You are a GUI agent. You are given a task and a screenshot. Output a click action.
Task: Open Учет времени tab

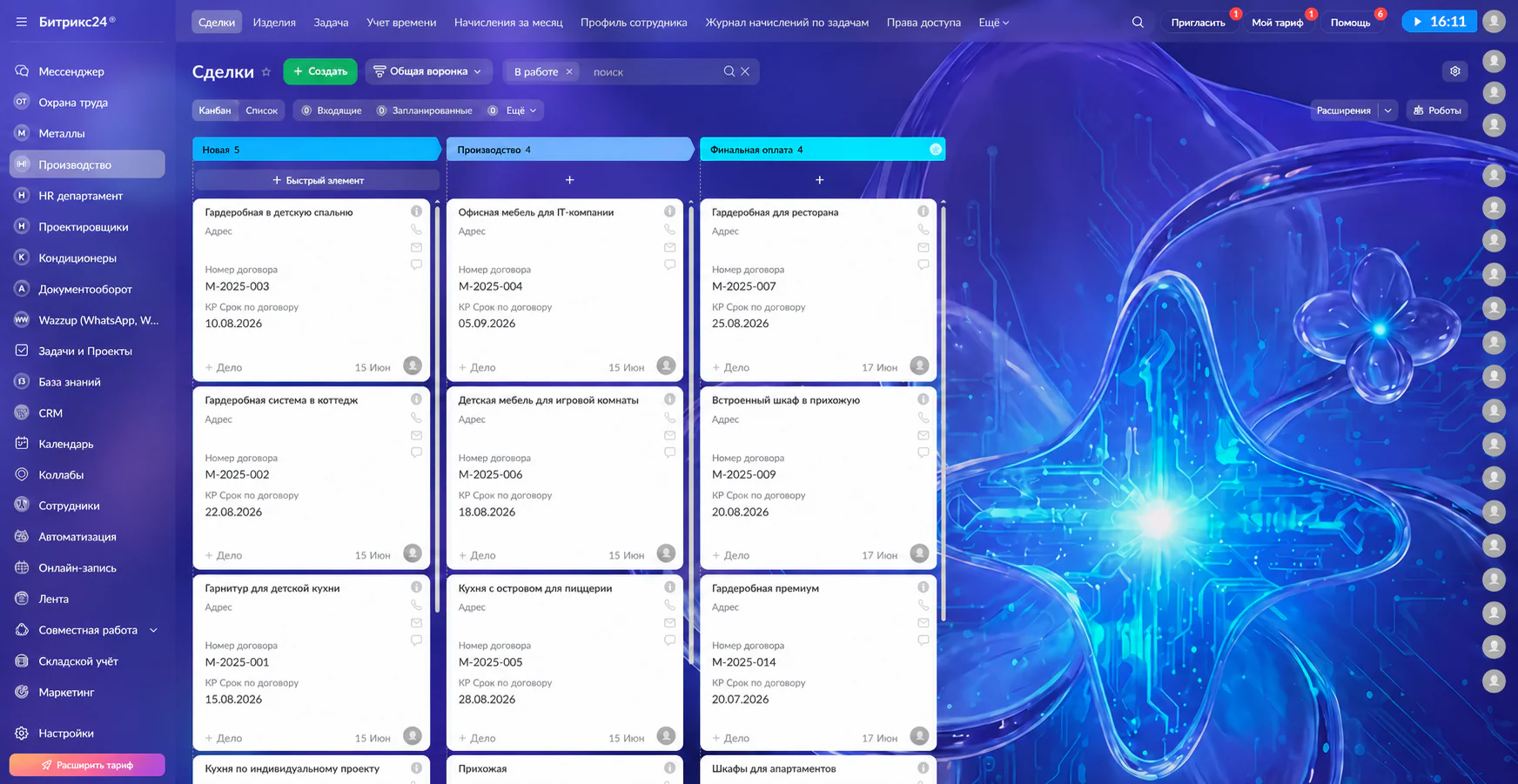[x=401, y=23]
